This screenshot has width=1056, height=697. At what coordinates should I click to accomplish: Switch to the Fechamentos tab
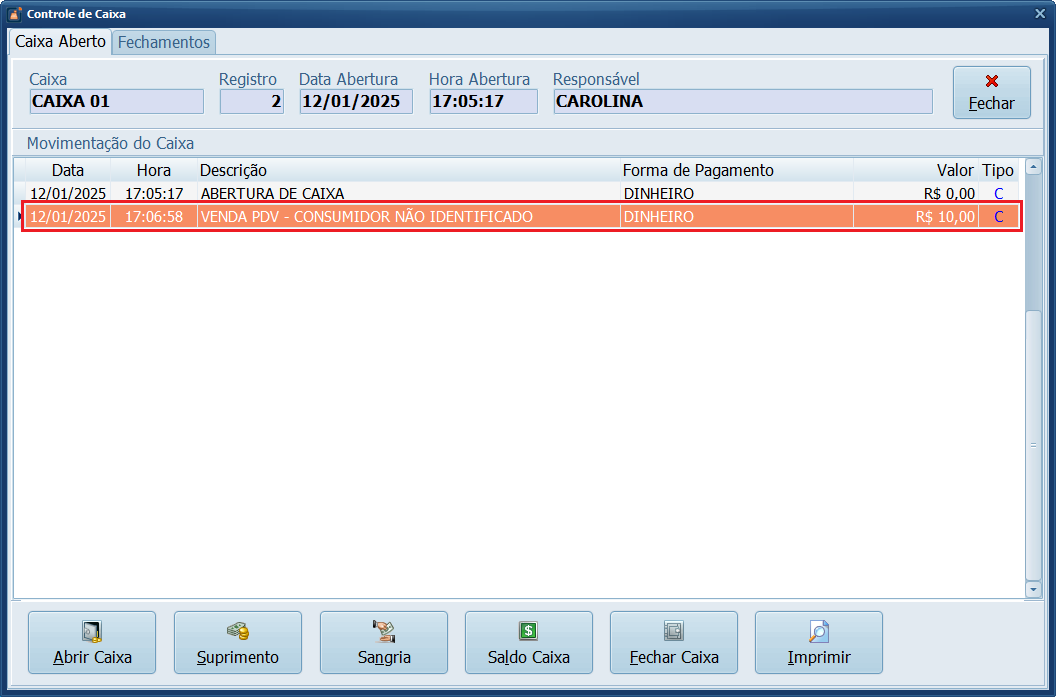[164, 42]
